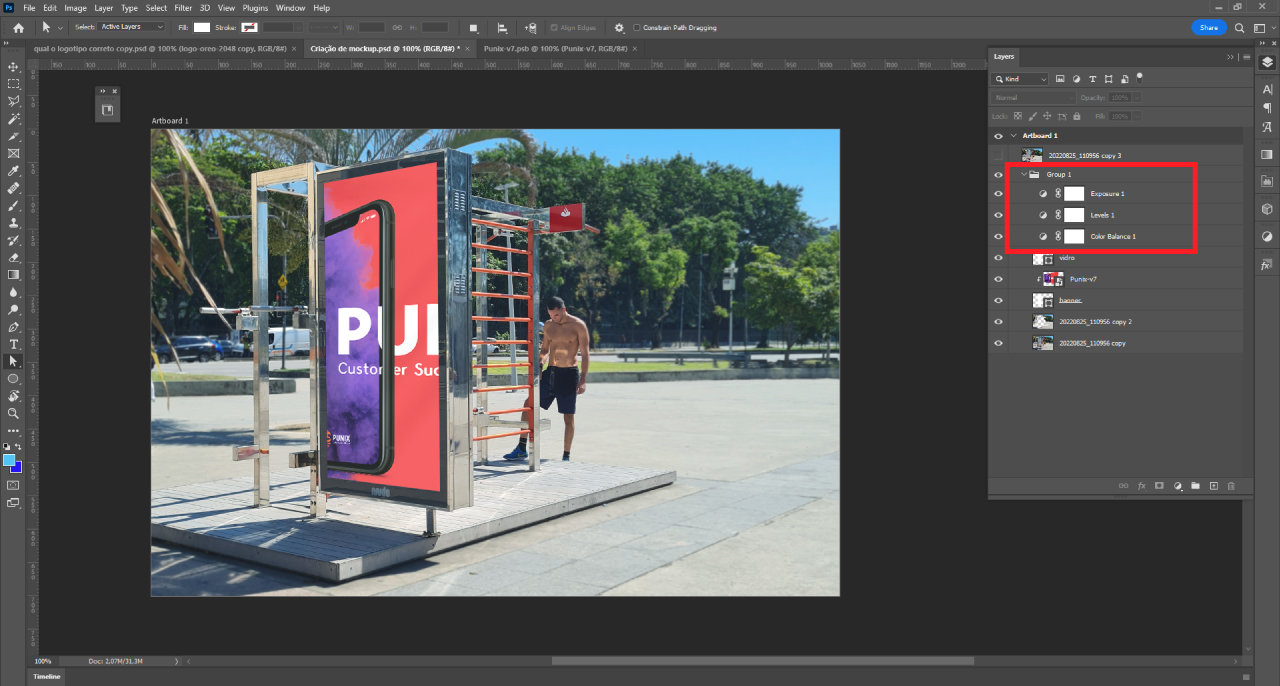Open the Histogram panel icon
1280x686 pixels.
pos(1267,182)
